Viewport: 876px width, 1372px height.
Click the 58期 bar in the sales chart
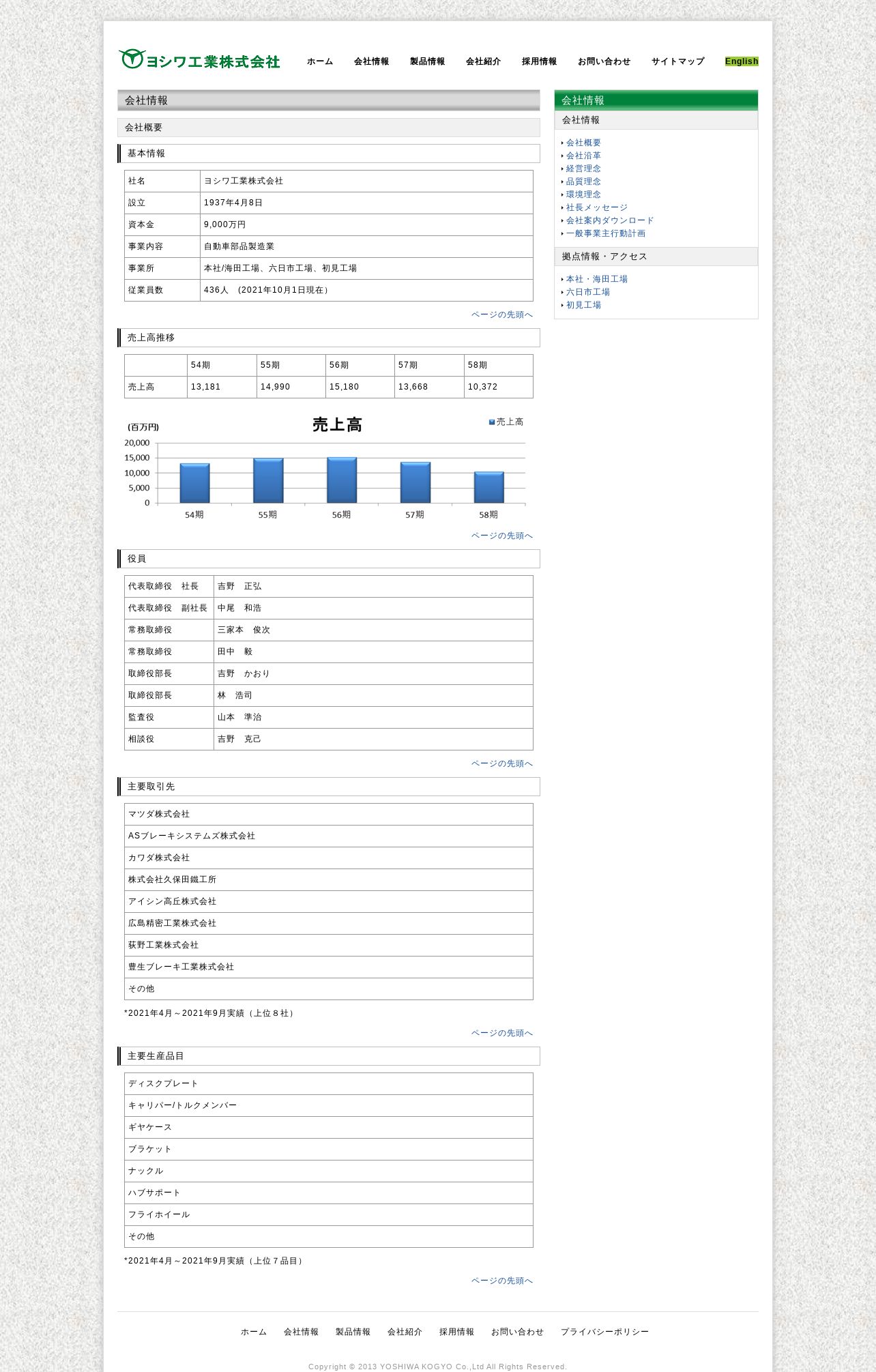click(489, 487)
